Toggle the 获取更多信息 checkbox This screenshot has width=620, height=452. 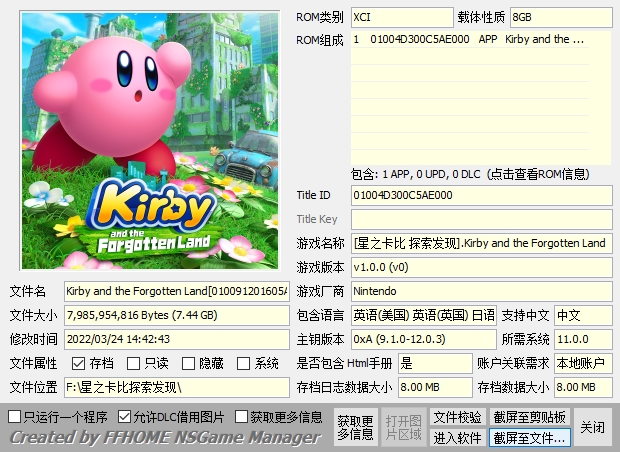coord(242,416)
